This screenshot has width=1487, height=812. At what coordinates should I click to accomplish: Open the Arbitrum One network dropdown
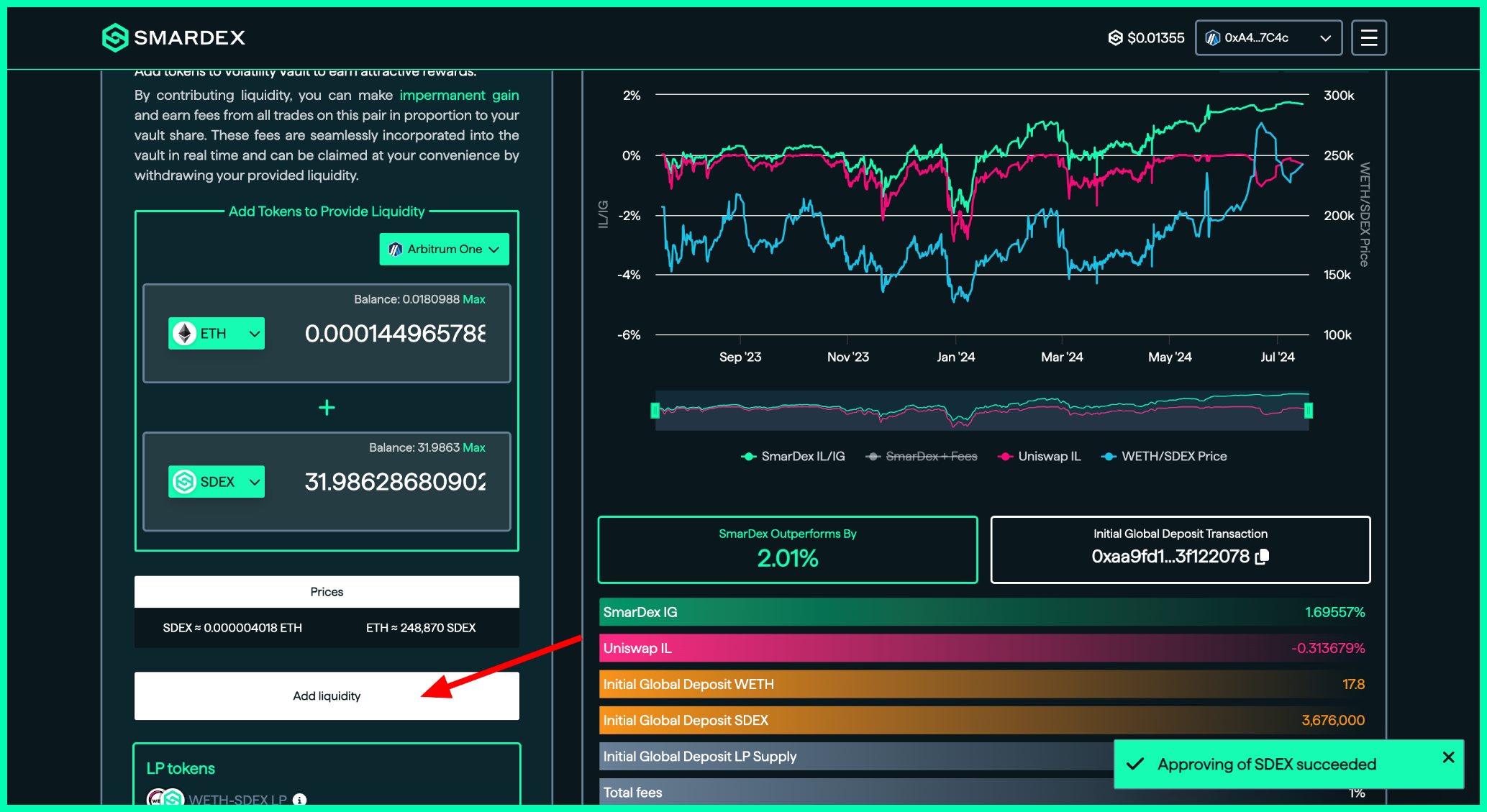444,249
